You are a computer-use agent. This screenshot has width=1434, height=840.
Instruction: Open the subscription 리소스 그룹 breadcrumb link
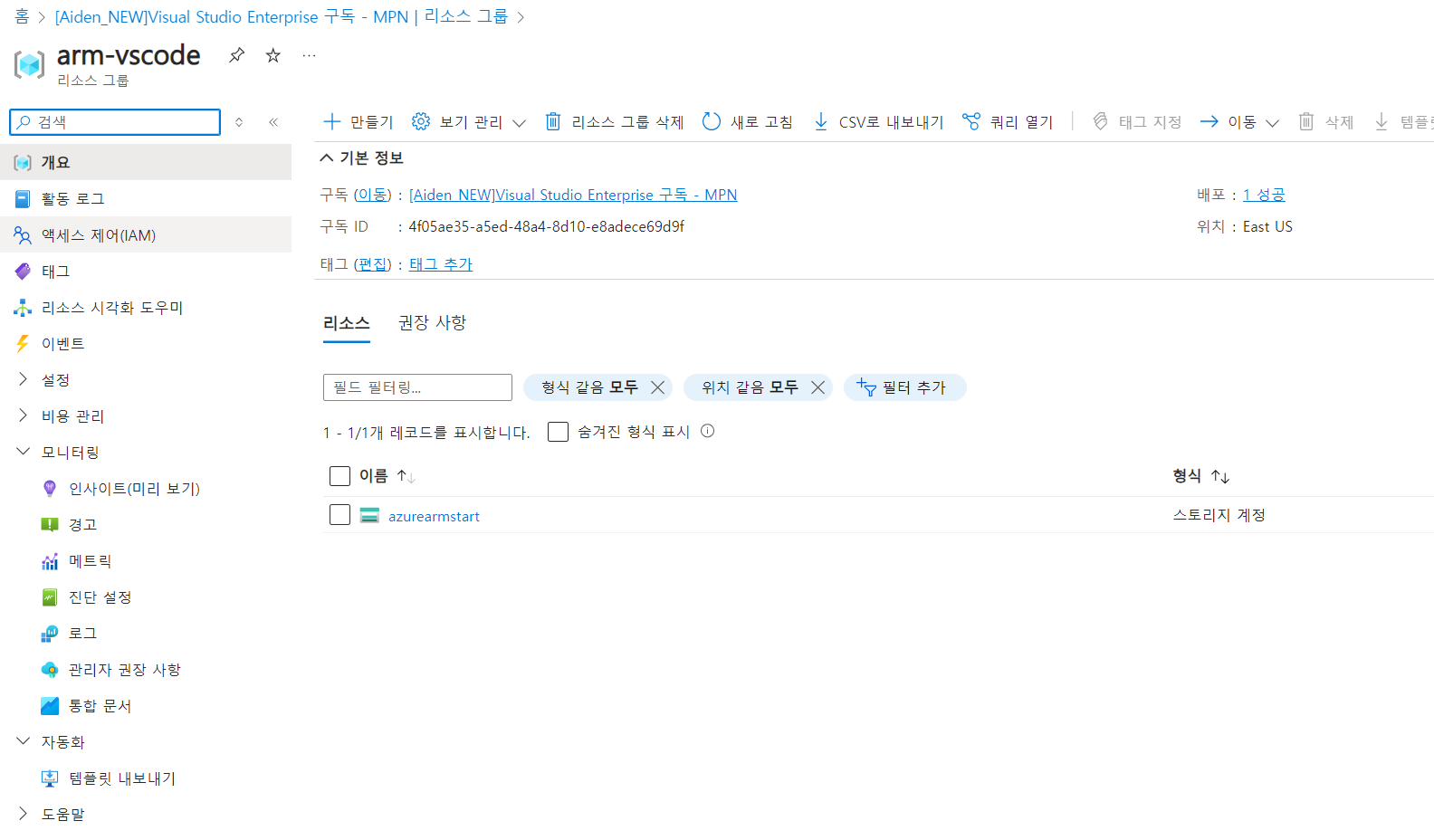click(282, 16)
